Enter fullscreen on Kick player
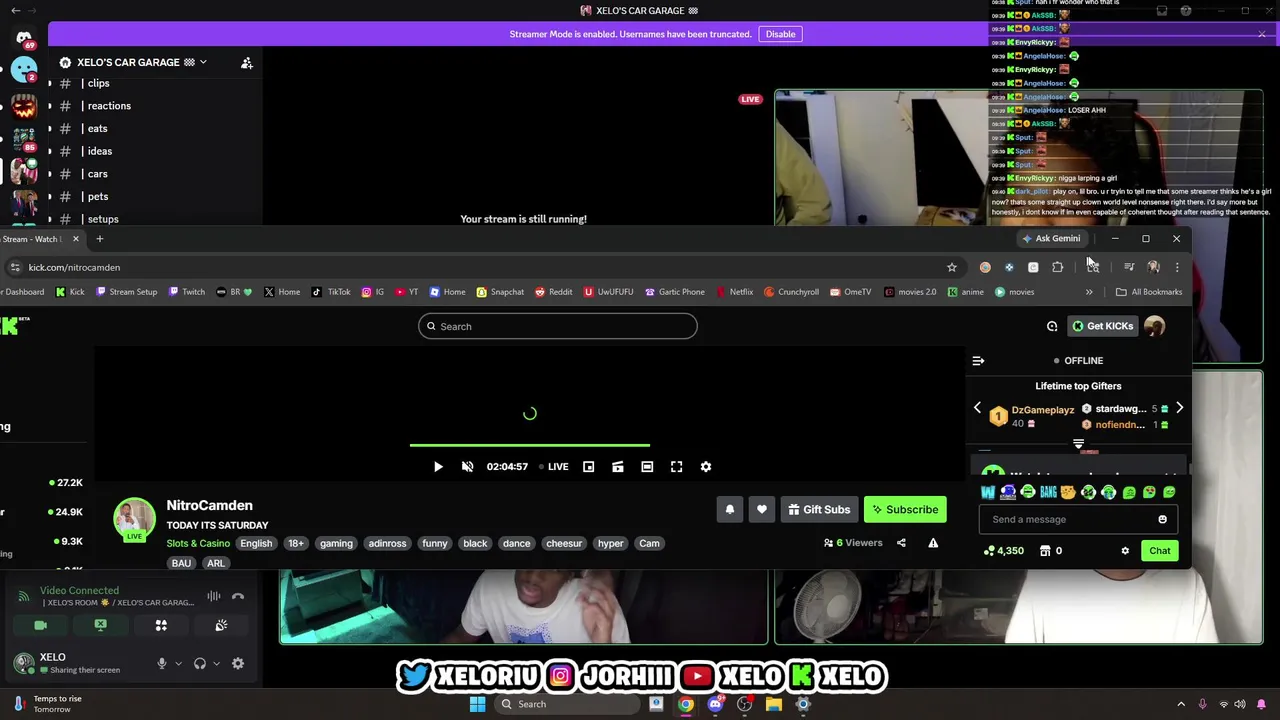Screen dimensions: 1280x720 (677, 467)
